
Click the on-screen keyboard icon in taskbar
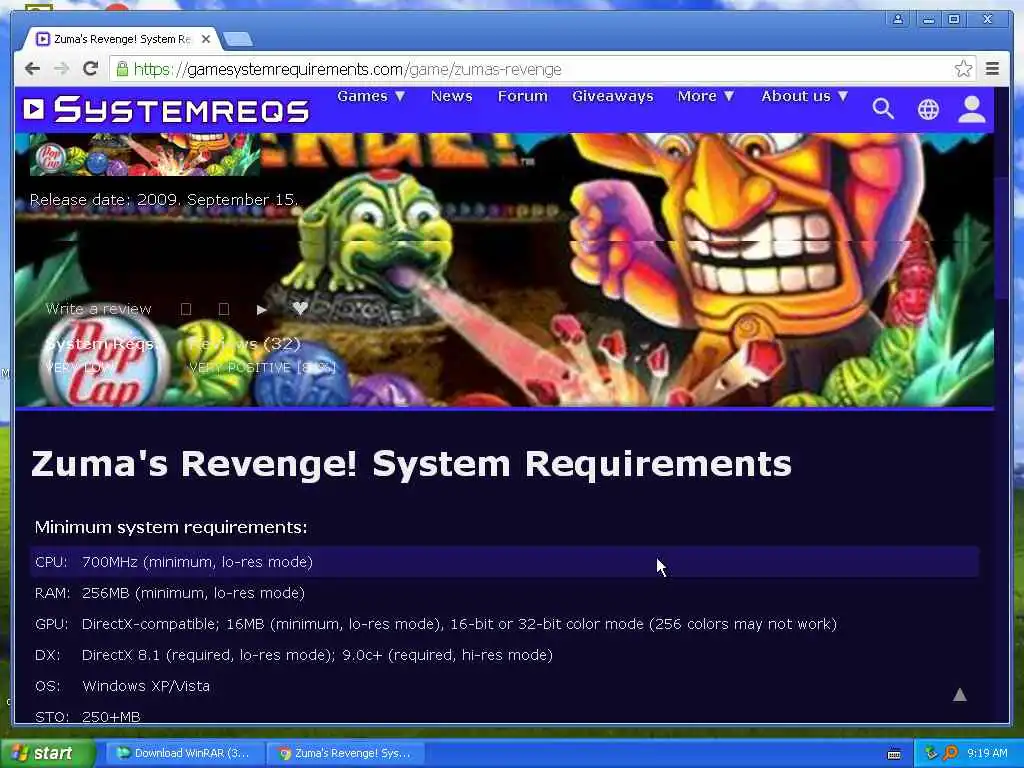point(894,754)
